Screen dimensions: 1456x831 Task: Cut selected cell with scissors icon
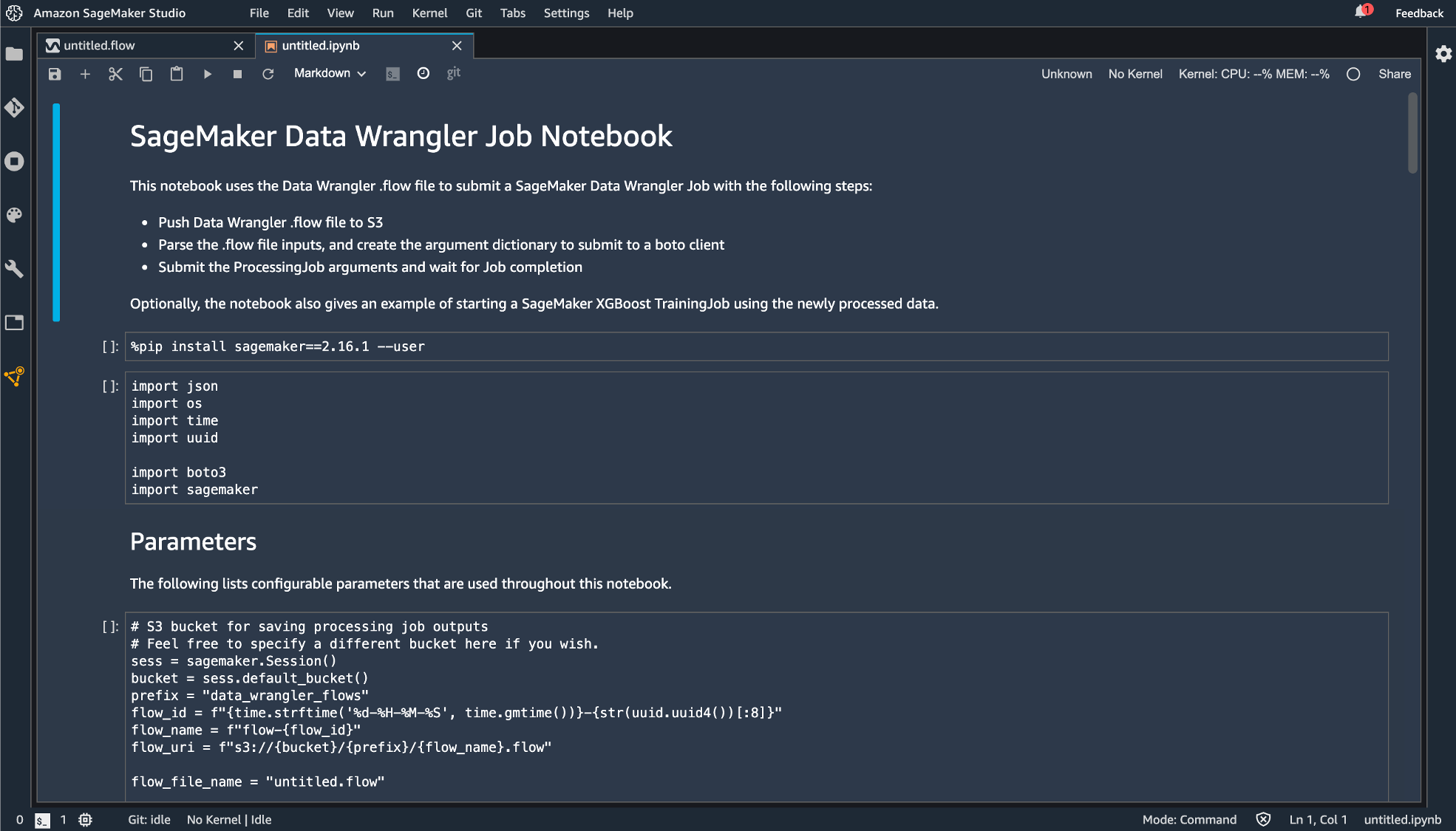pyautogui.click(x=115, y=74)
